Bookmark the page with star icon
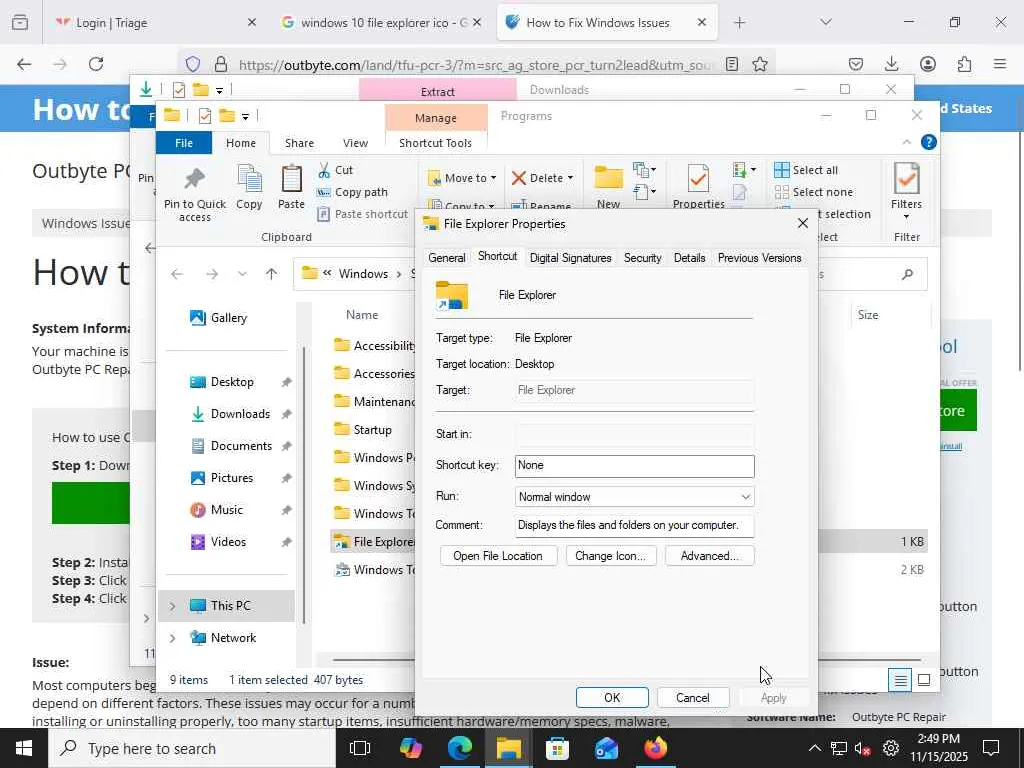 coord(760,64)
